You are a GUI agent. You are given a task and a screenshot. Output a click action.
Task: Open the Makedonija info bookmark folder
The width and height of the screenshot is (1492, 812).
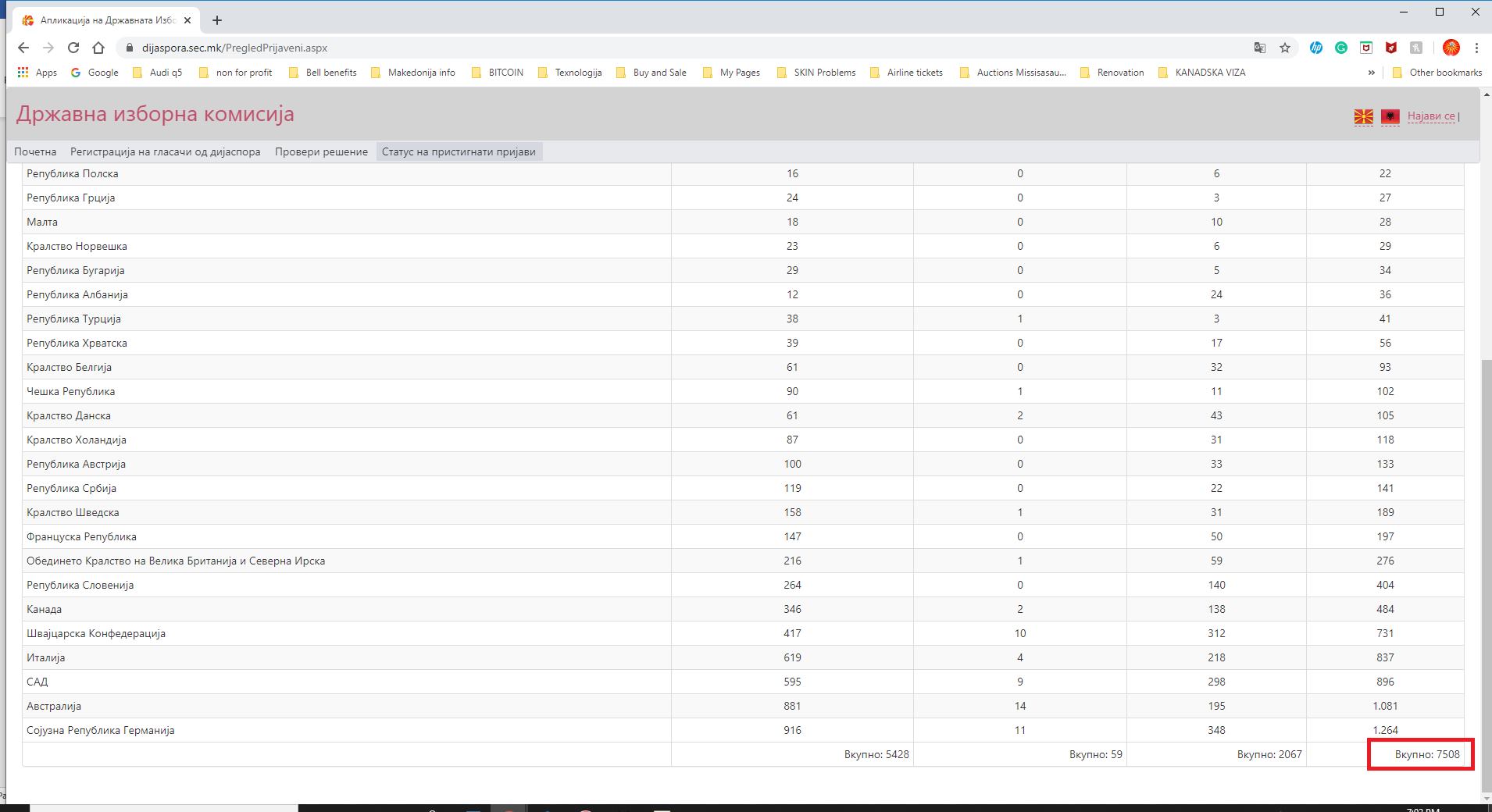[x=412, y=73]
